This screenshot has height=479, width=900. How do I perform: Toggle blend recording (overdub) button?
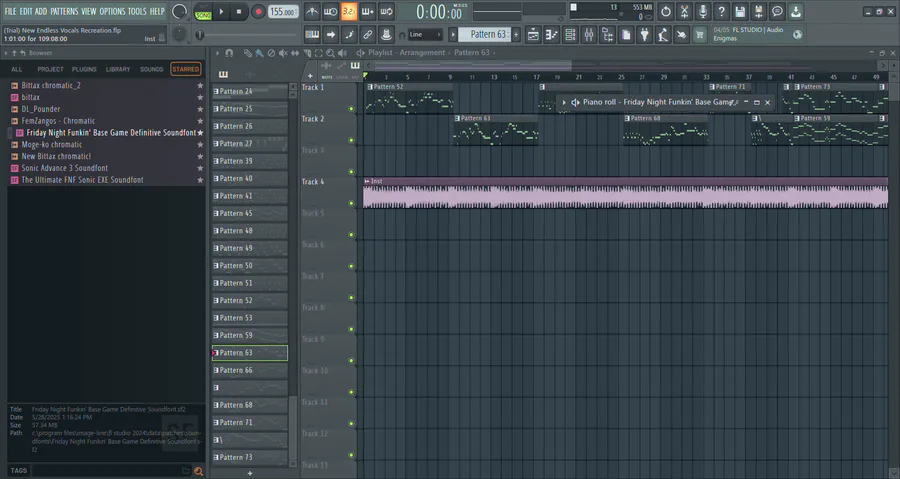[368, 11]
